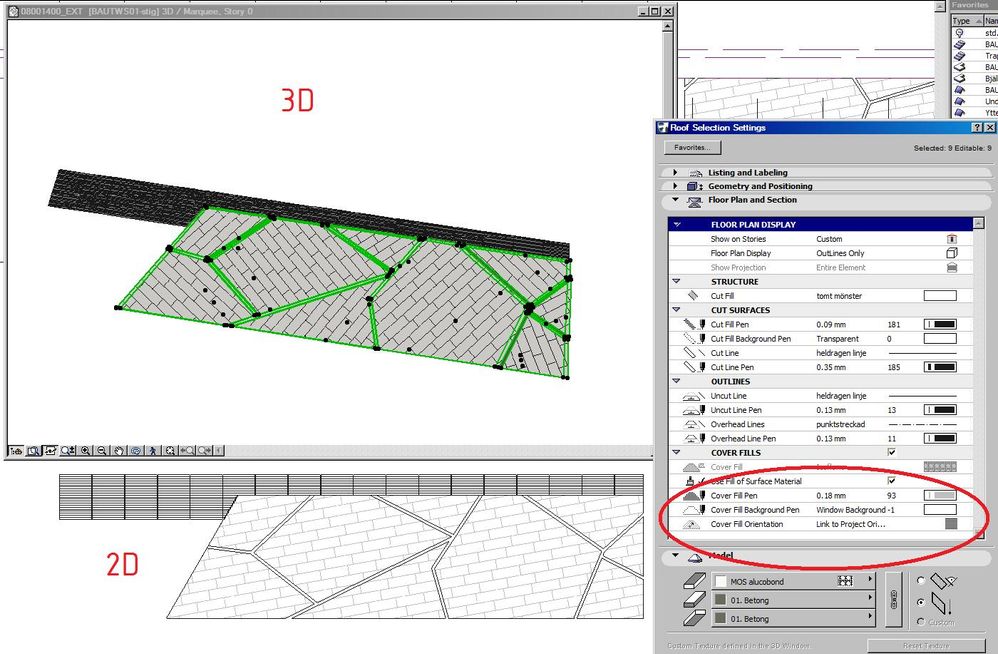The image size is (998, 654).
Task: Collapse the STRUCTURE group
Action: coord(677,281)
